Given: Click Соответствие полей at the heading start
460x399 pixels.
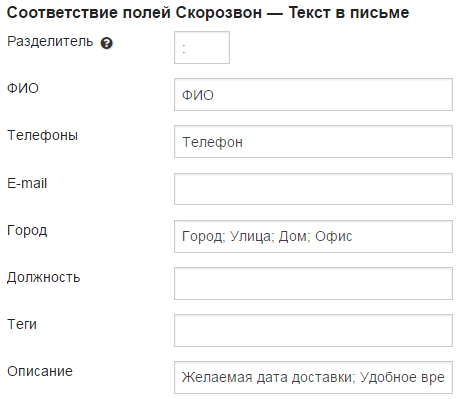Looking at the screenshot, I should pyautogui.click(x=89, y=13).
